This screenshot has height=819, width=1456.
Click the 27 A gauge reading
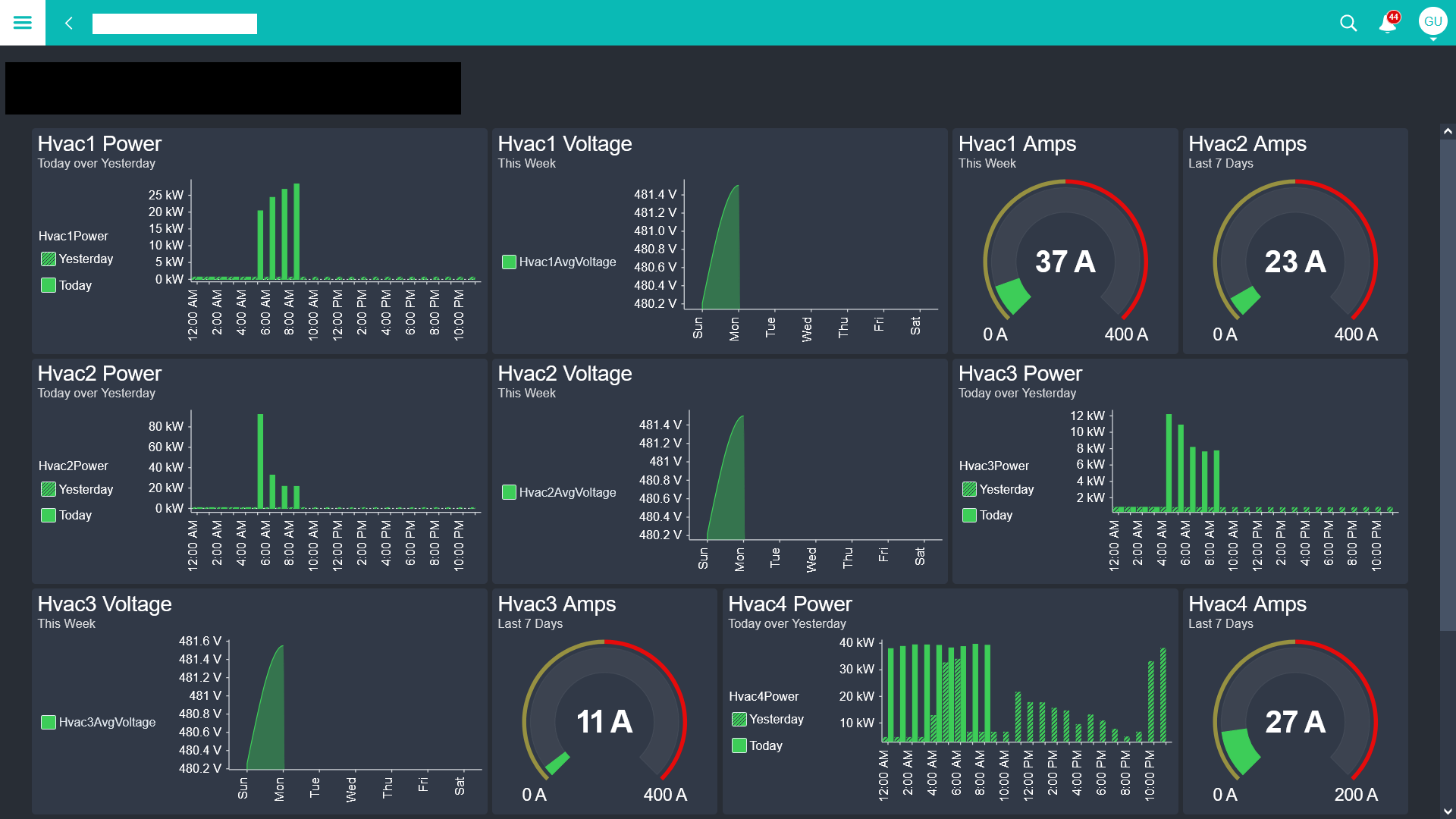click(x=1295, y=722)
